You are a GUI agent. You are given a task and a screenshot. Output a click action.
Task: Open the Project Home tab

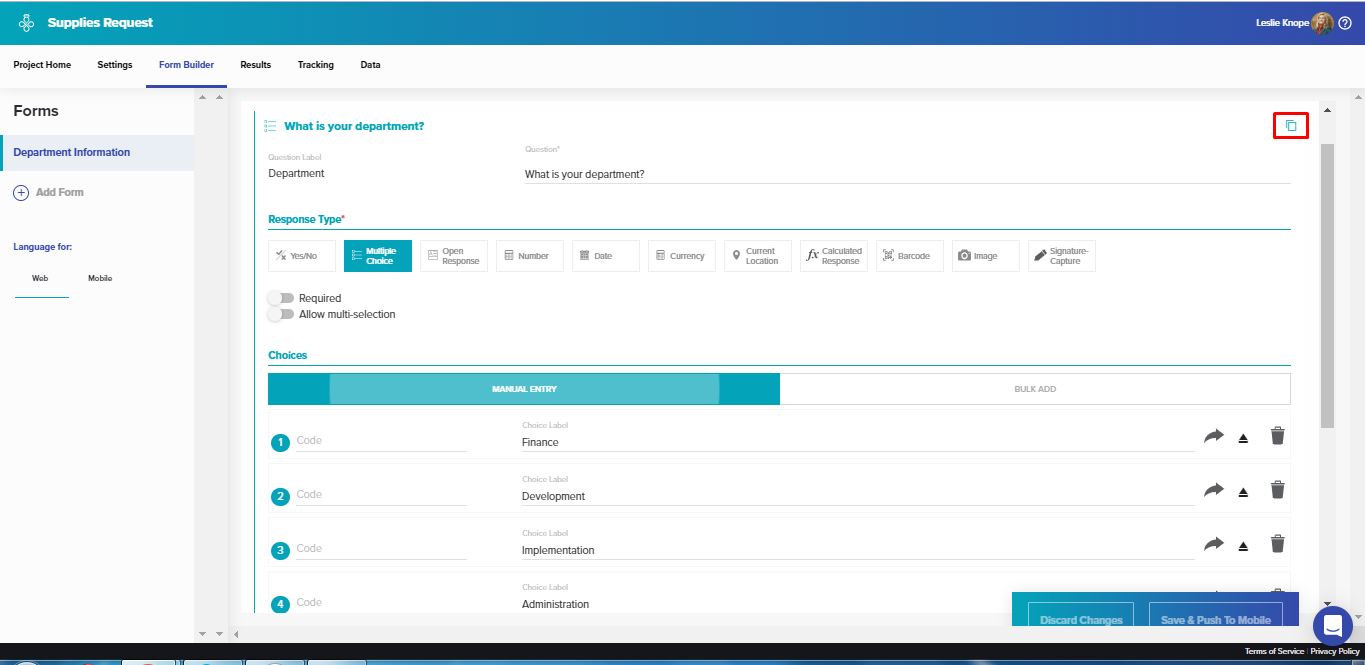tap(42, 65)
